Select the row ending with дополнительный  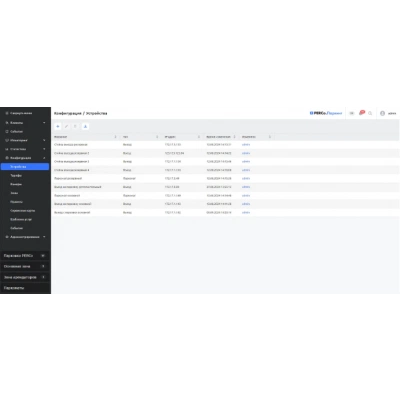coord(225,187)
